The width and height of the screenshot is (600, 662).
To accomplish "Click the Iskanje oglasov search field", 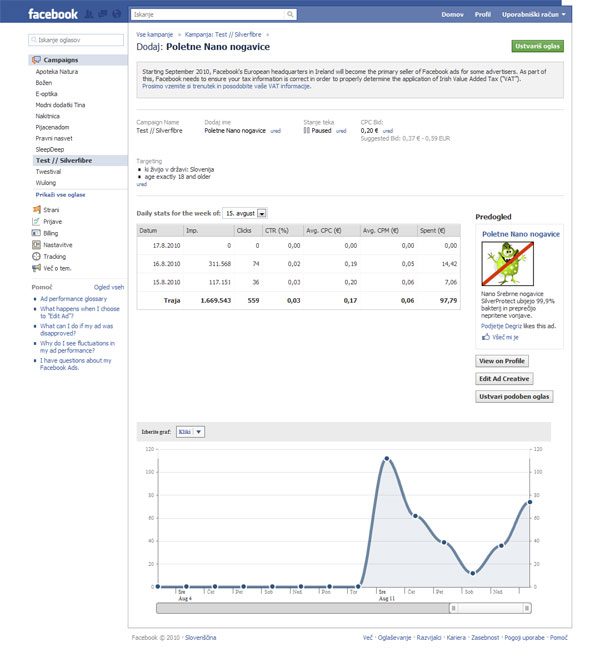I will pyautogui.click(x=76, y=40).
